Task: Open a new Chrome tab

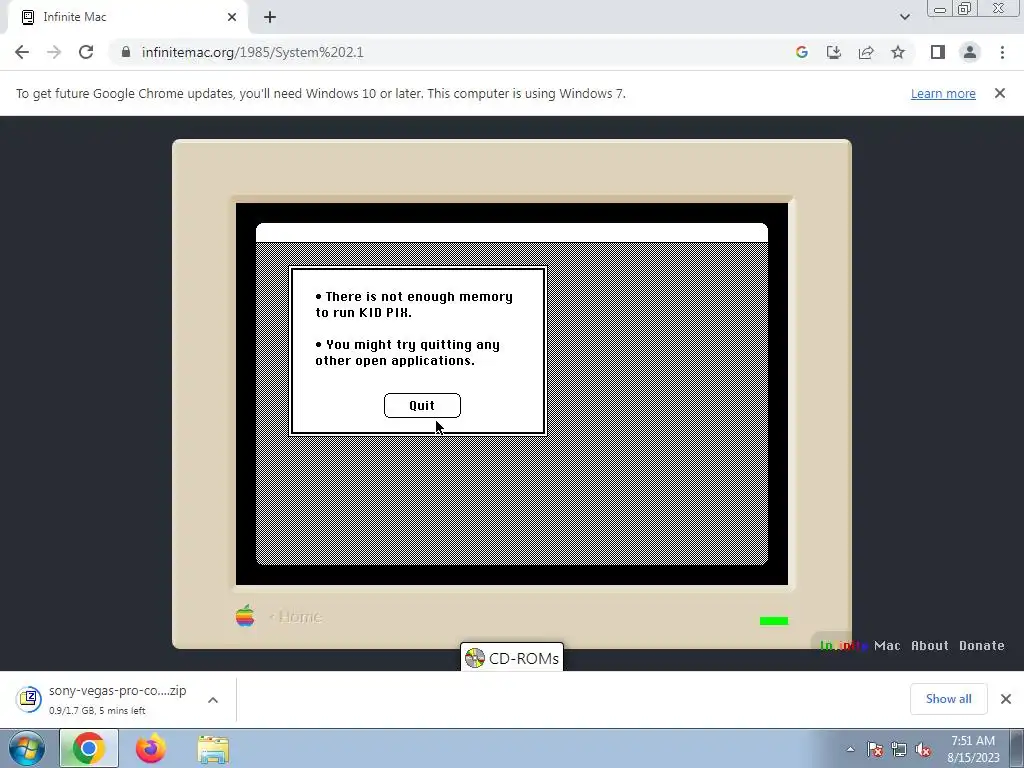Action: (x=270, y=17)
